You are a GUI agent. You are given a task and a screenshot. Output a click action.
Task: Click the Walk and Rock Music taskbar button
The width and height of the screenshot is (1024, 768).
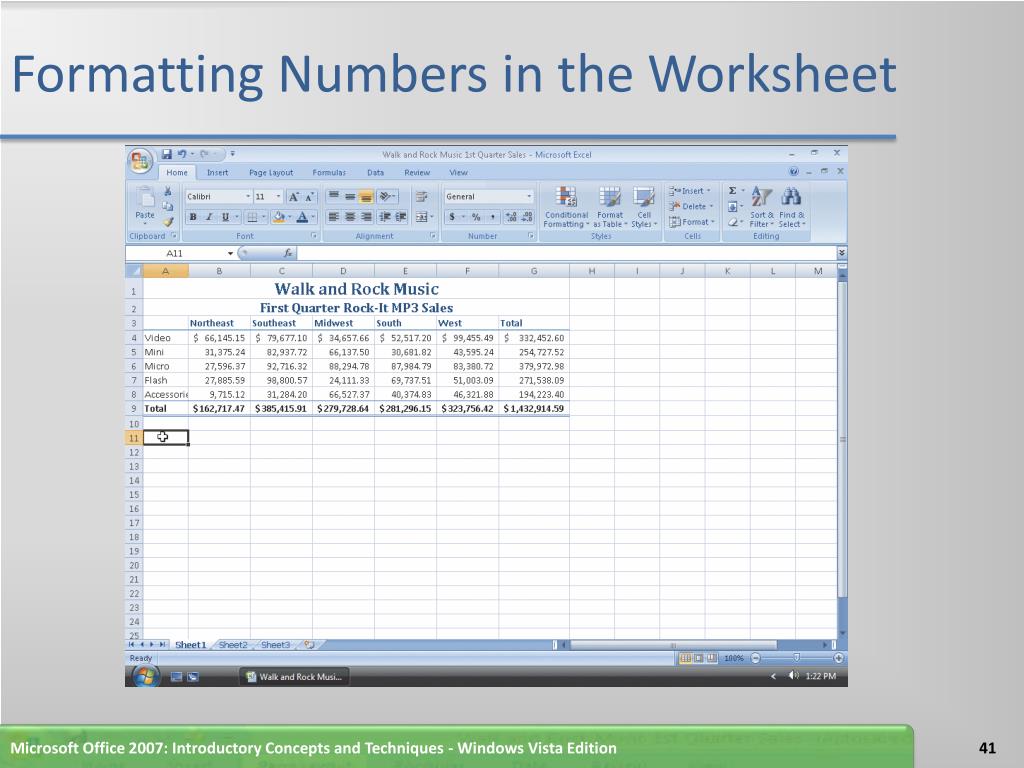coord(294,677)
